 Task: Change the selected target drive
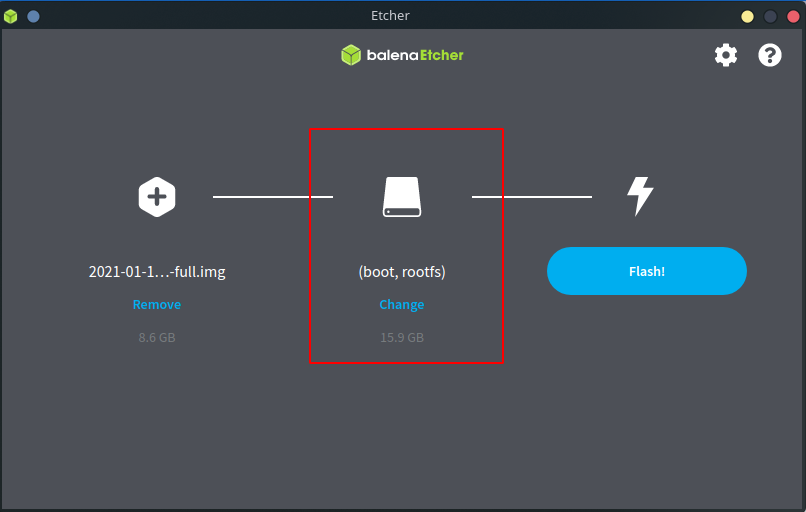402,304
